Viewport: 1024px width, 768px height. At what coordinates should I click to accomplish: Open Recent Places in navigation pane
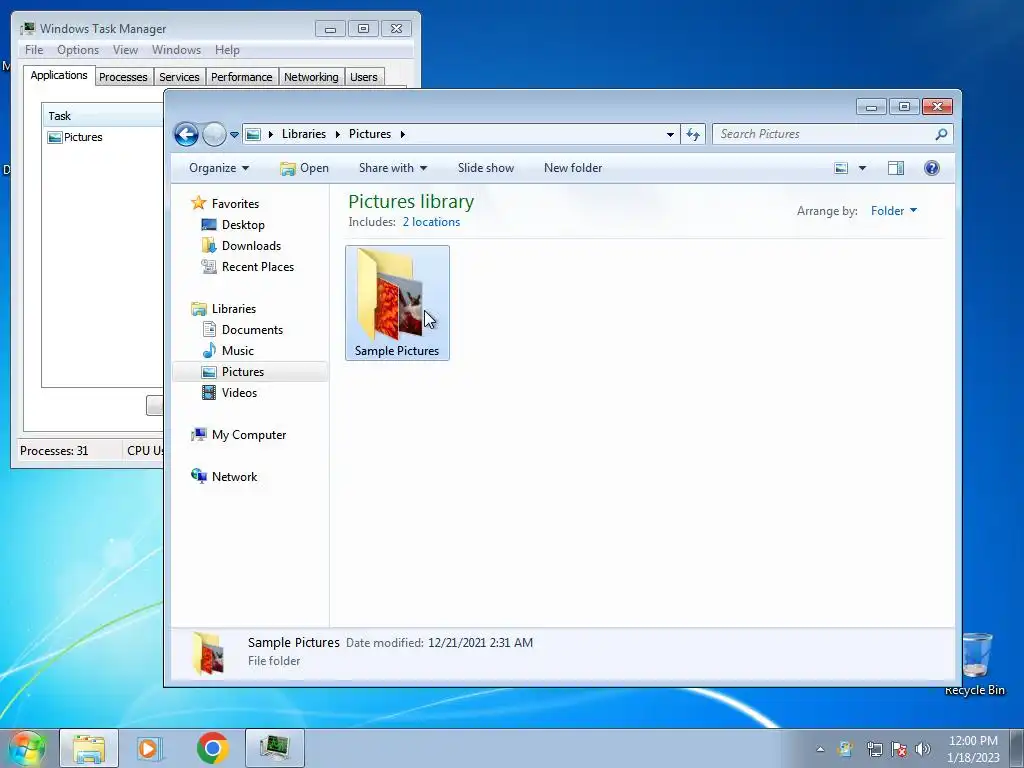248,266
